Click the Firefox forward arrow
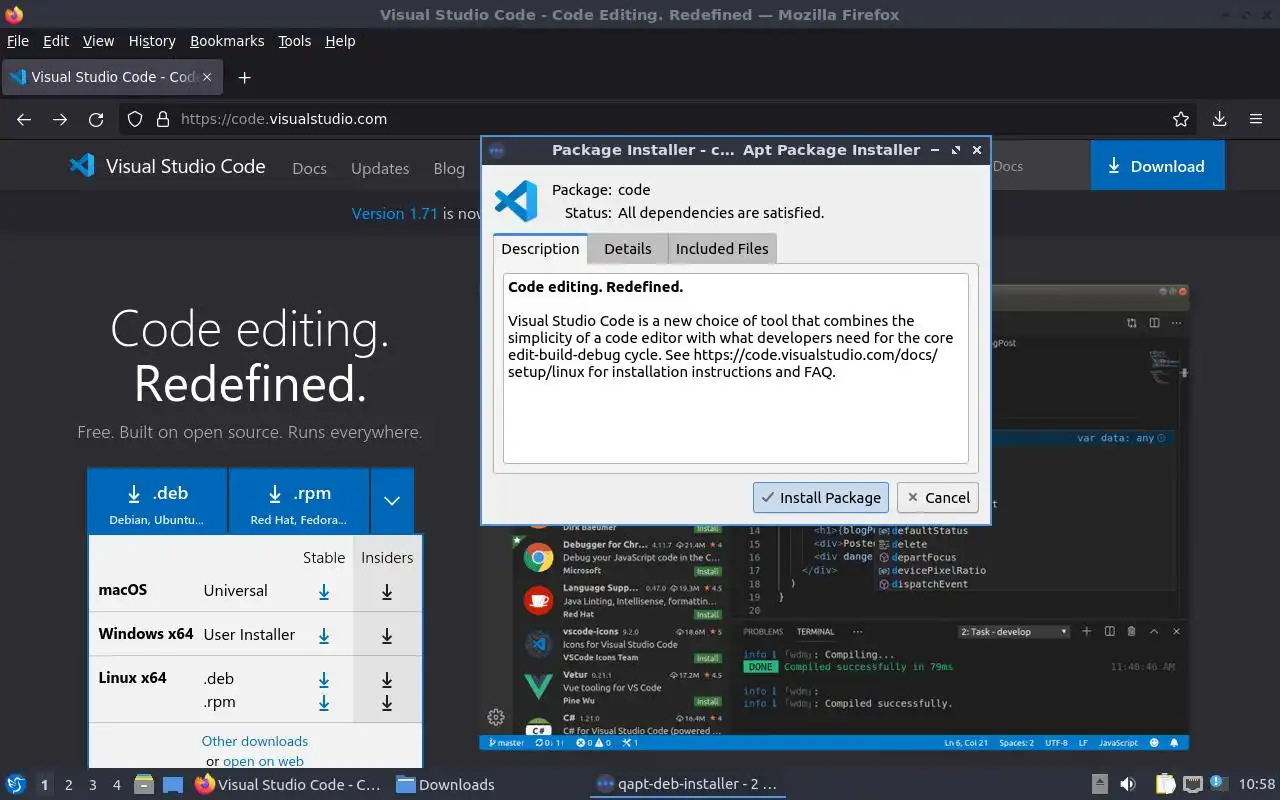Screen dimensions: 1280x800 tap(60, 119)
